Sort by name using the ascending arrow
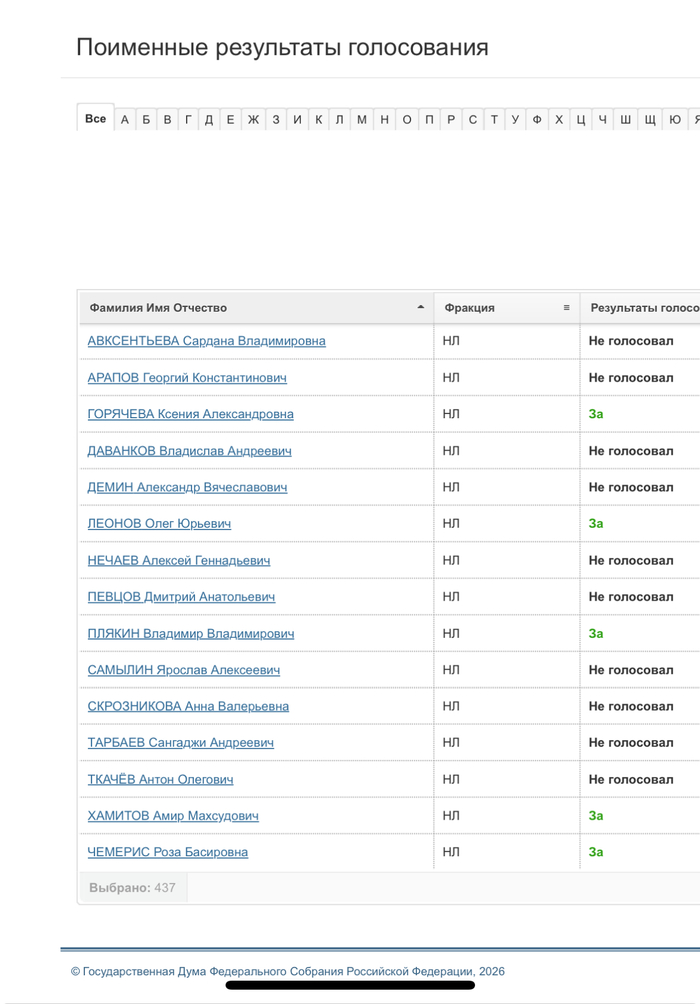The width and height of the screenshot is (700, 1004). click(421, 308)
